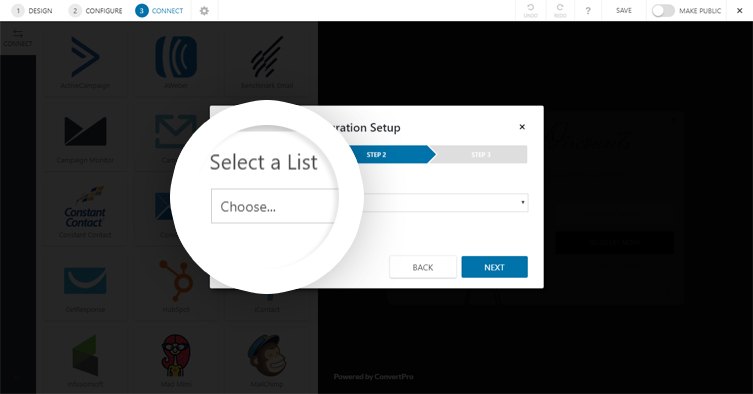Select the ActiveCampaign integration icon
The image size is (753, 394).
point(85,57)
